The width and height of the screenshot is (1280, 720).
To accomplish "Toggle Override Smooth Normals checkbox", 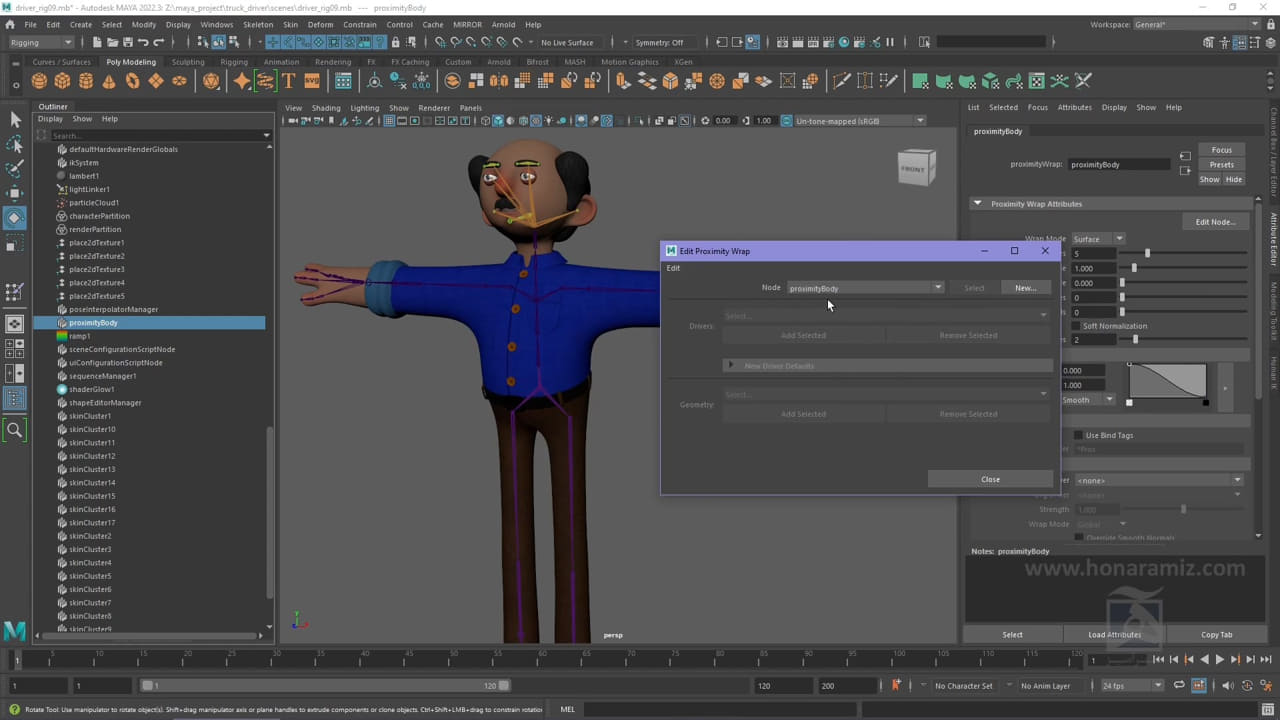I will pyautogui.click(x=1078, y=538).
